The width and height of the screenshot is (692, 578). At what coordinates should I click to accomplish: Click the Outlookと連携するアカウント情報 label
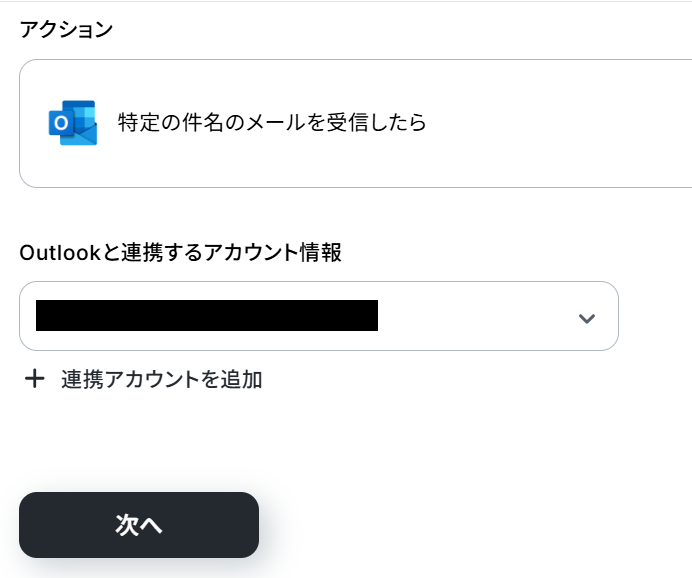click(180, 253)
